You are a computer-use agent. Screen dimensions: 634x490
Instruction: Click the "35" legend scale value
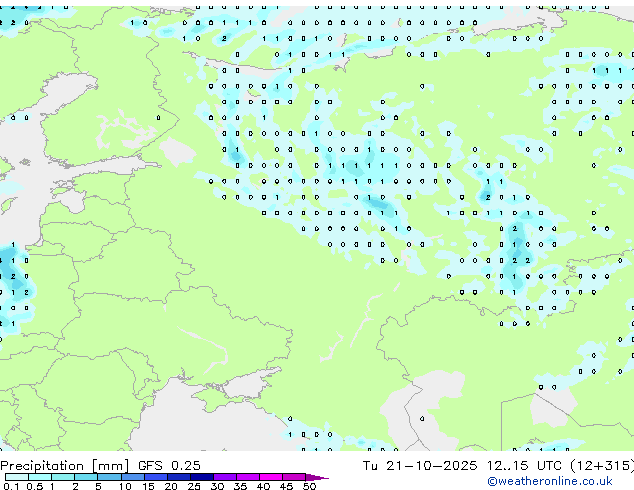[x=240, y=486]
